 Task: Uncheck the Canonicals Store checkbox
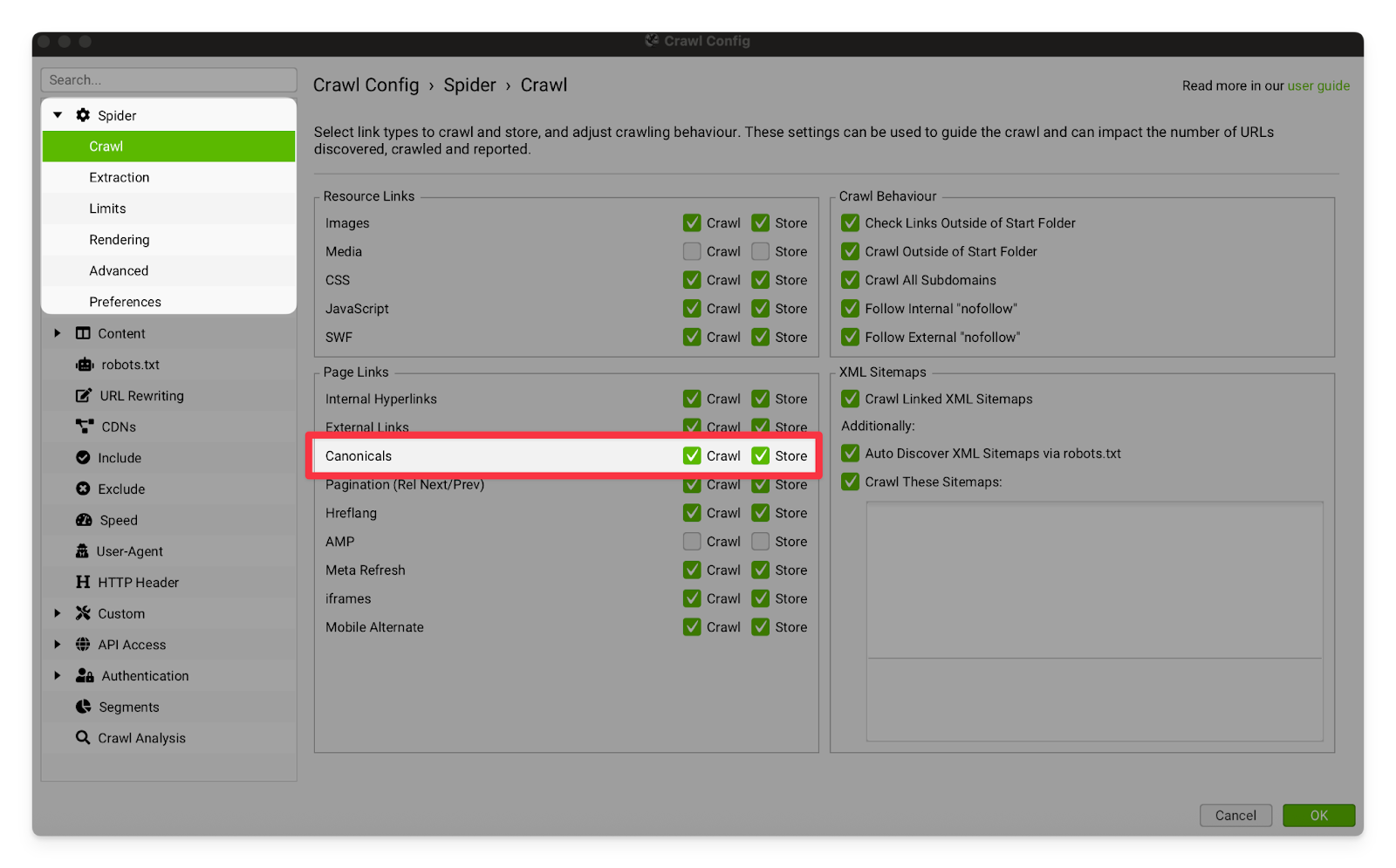coord(761,456)
